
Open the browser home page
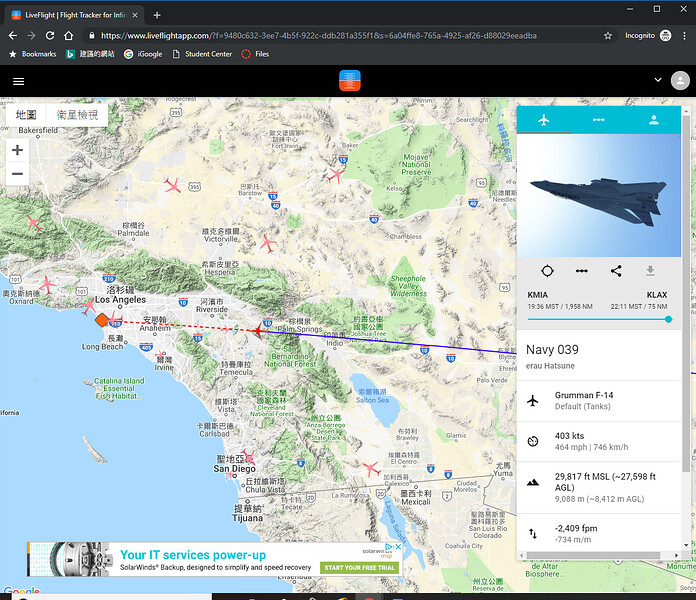(x=68, y=36)
